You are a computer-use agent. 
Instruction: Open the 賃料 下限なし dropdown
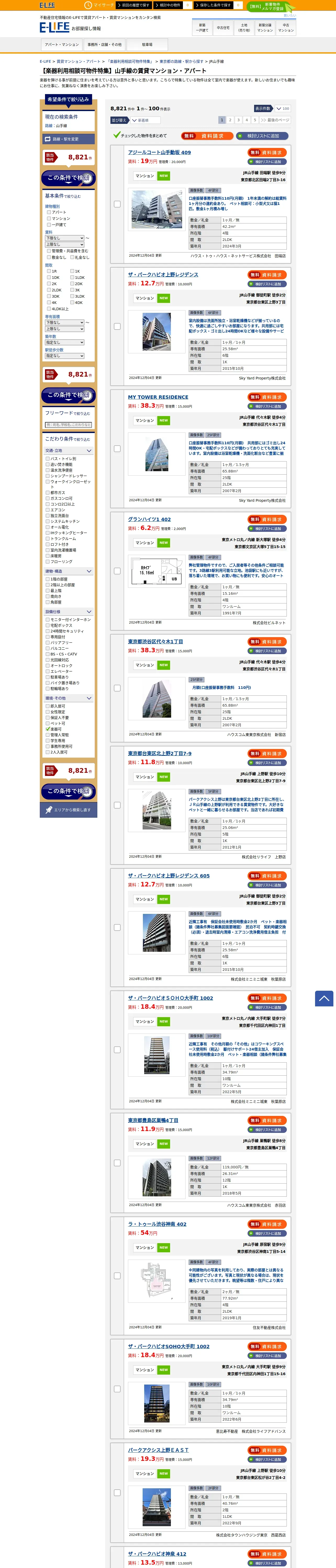point(64,238)
